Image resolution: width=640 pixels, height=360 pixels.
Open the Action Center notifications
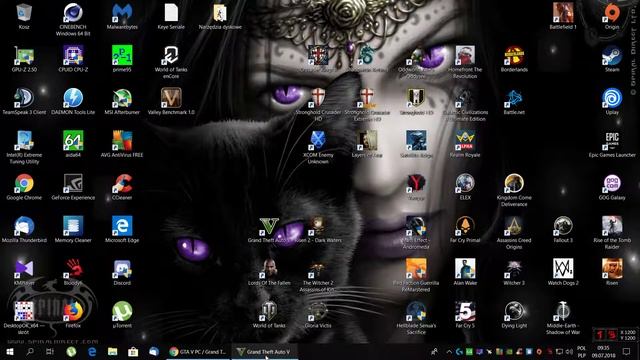point(627,351)
